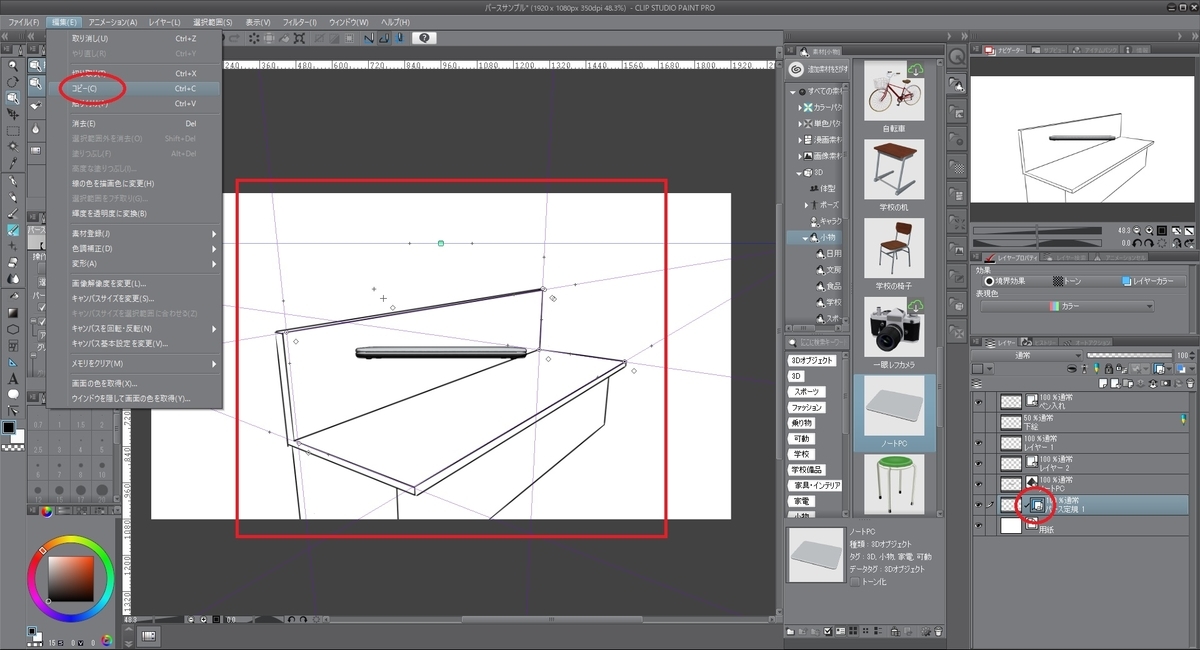Select the Text 'A' tool

(13, 378)
